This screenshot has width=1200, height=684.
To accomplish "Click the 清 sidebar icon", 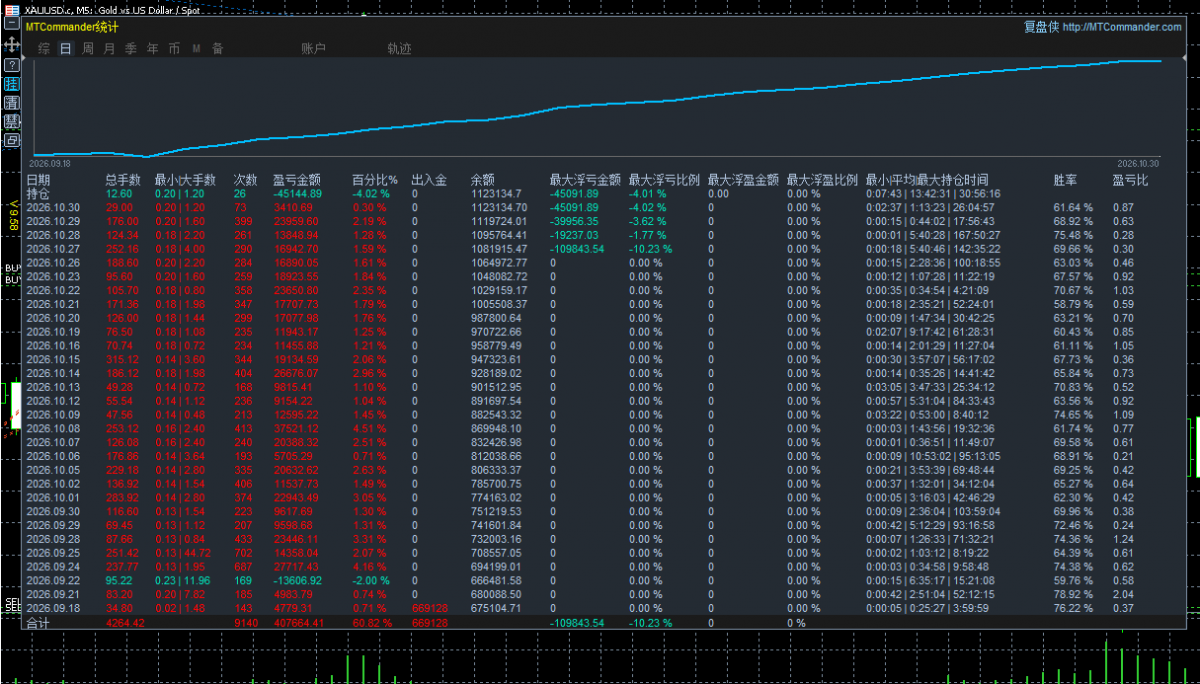I will pyautogui.click(x=12, y=103).
